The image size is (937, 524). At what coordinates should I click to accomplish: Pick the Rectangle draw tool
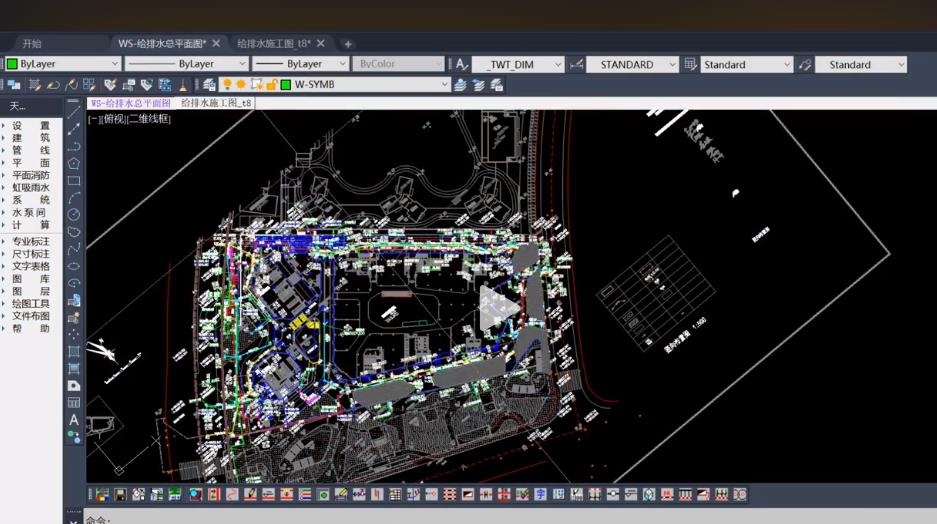click(74, 180)
